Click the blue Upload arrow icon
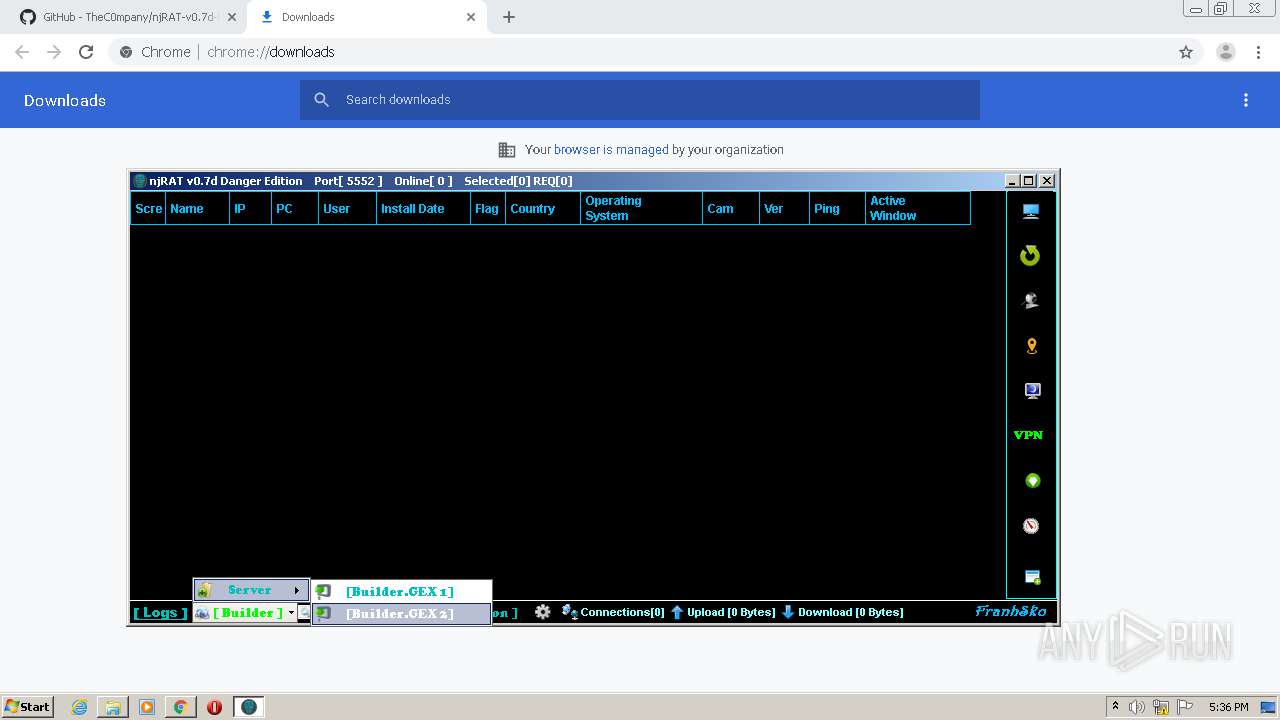This screenshot has width=1280, height=720. pyautogui.click(x=677, y=612)
